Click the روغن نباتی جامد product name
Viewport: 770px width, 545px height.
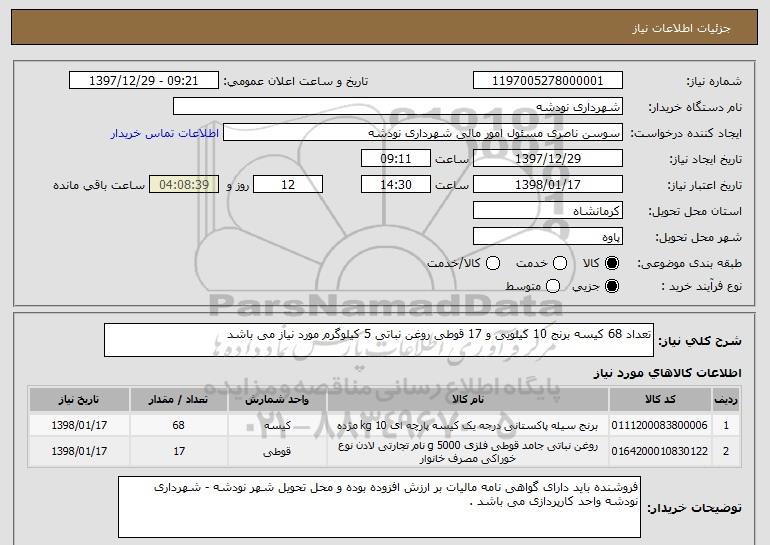pyautogui.click(x=468, y=452)
